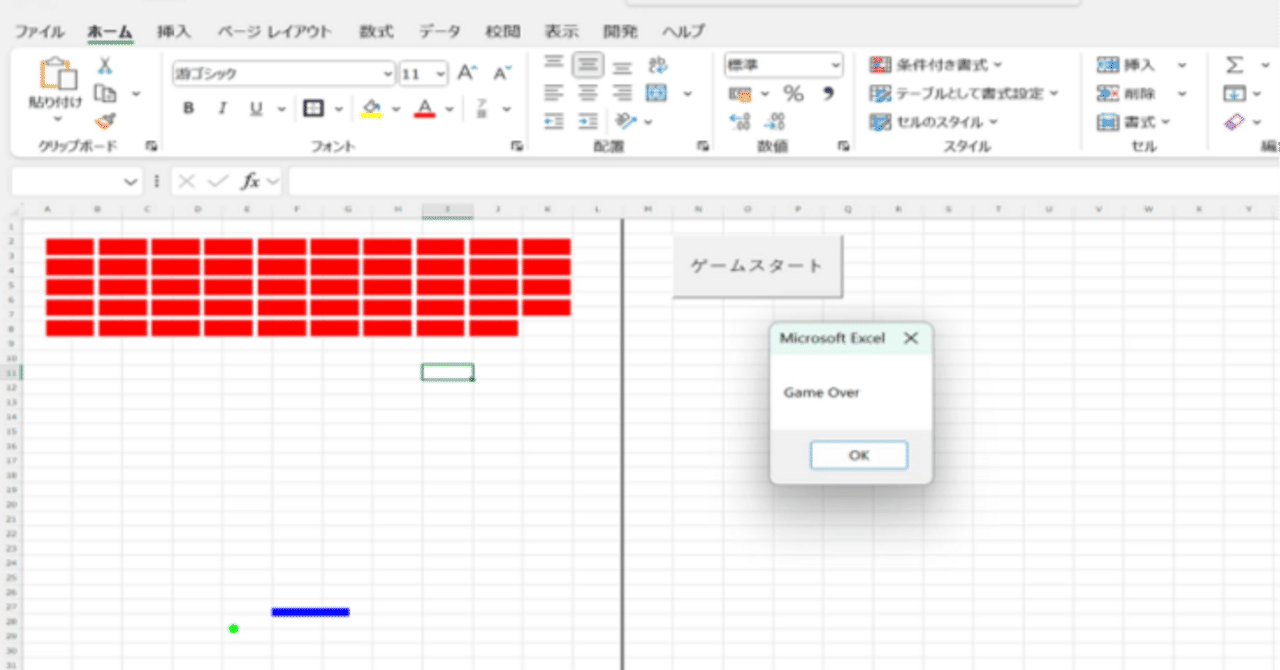Screen dimensions: 1280x670
Task: Click the AutoSum (Σ) icon
Action: (1235, 63)
